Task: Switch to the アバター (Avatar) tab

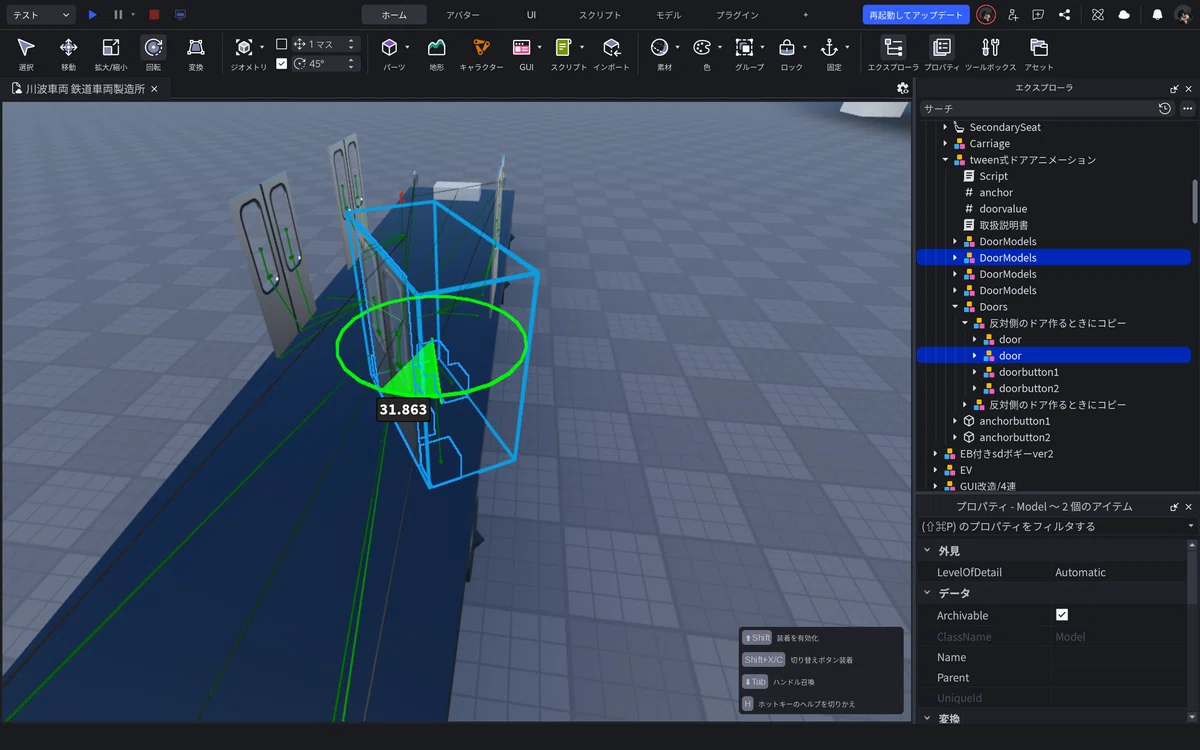Action: (463, 15)
